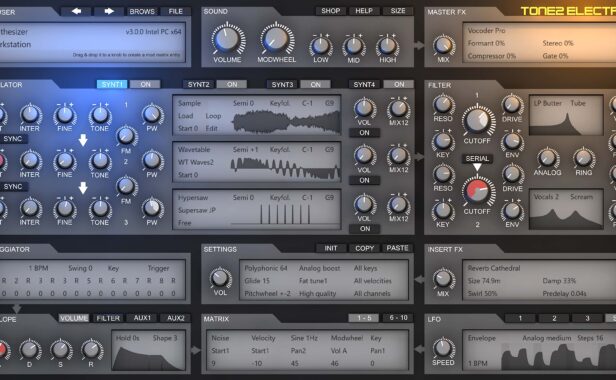
Task: Click the filter 1 CUTOFF knob
Action: [x=477, y=120]
